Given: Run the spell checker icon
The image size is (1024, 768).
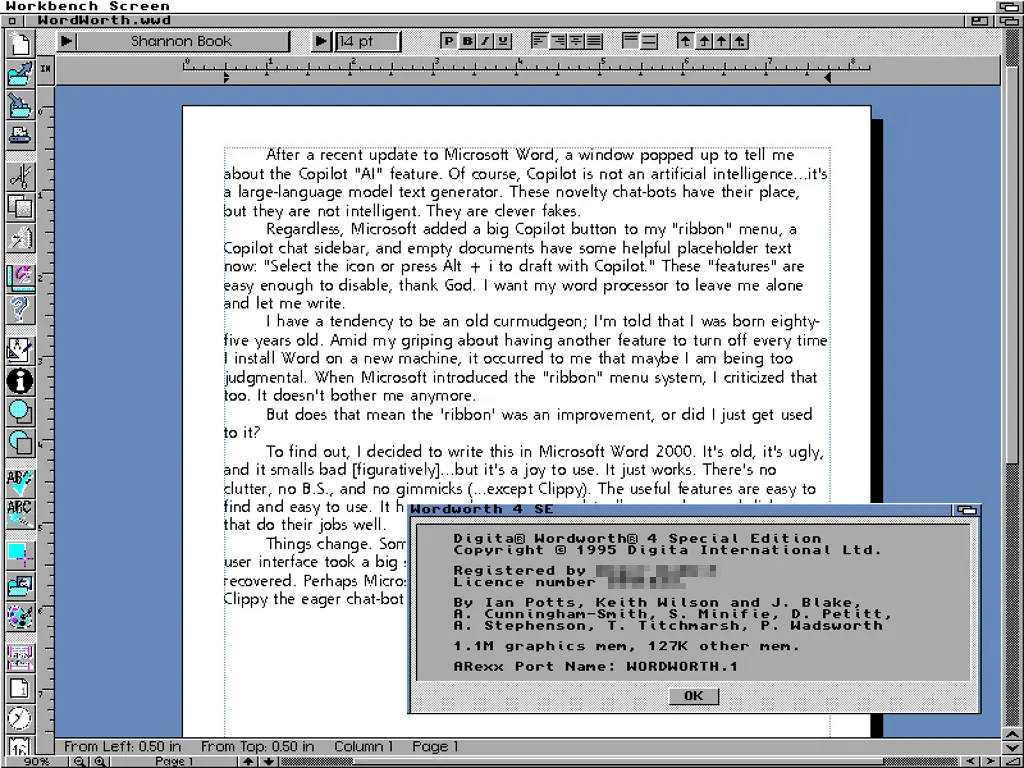Looking at the screenshot, I should click(19, 481).
